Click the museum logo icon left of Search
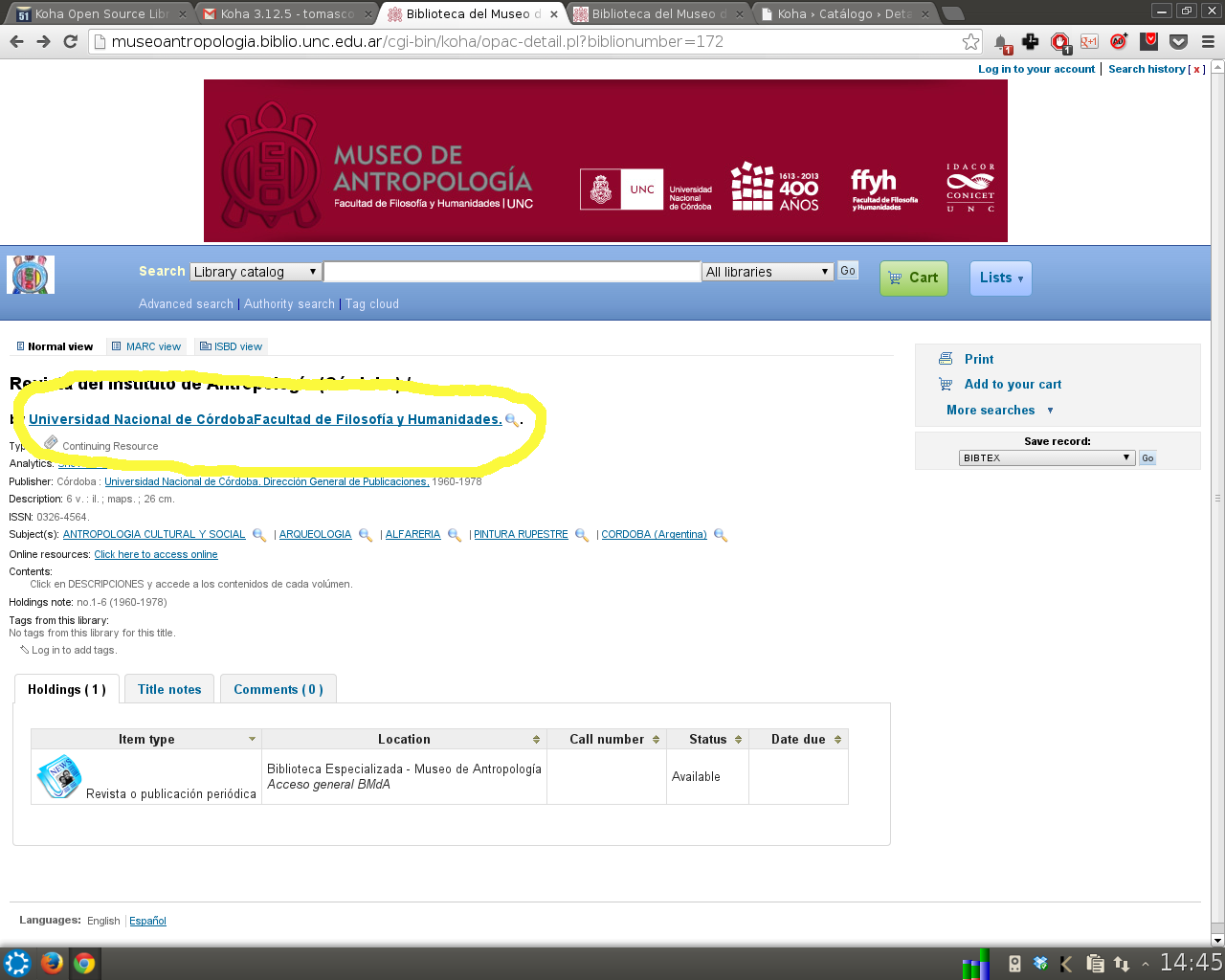Screen dimensions: 1225x980 click(31, 275)
